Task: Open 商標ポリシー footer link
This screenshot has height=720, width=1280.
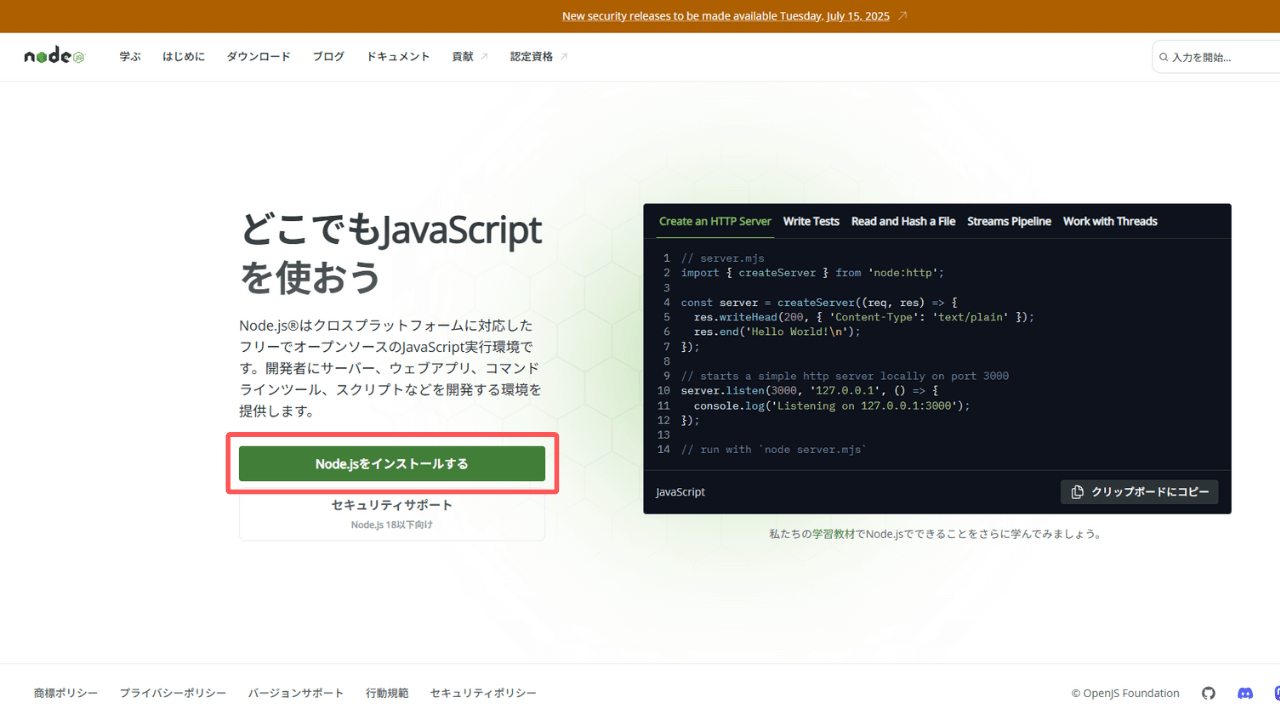Action: 66,693
